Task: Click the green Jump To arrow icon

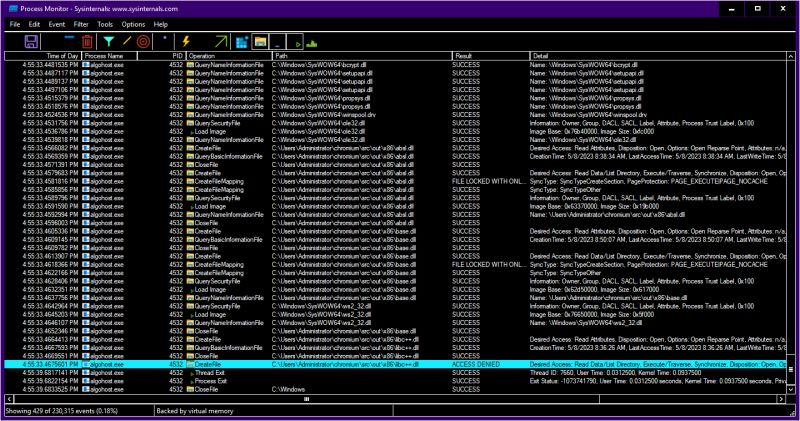Action: (221, 41)
